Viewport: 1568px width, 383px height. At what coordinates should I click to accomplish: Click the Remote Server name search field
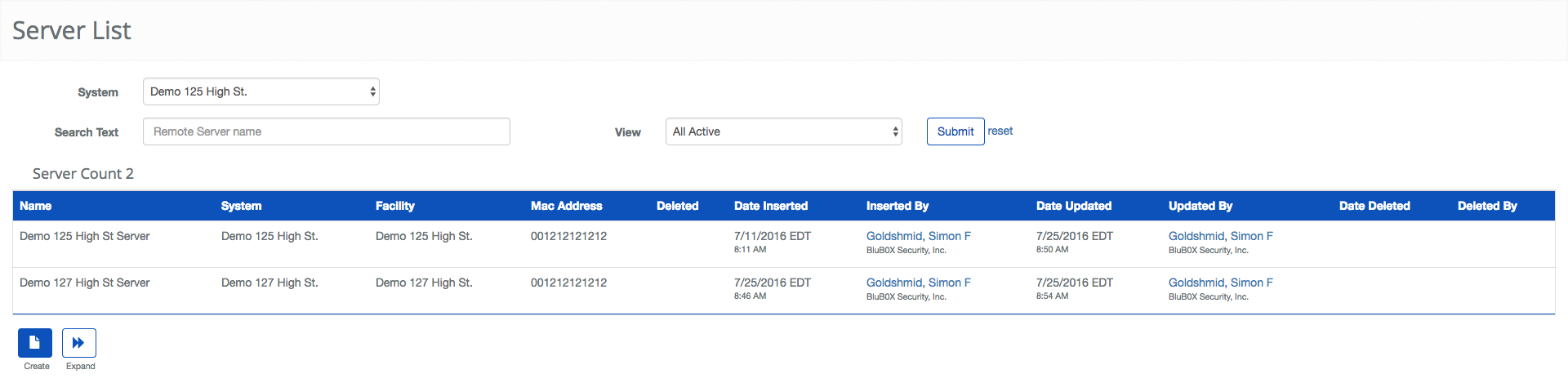326,131
